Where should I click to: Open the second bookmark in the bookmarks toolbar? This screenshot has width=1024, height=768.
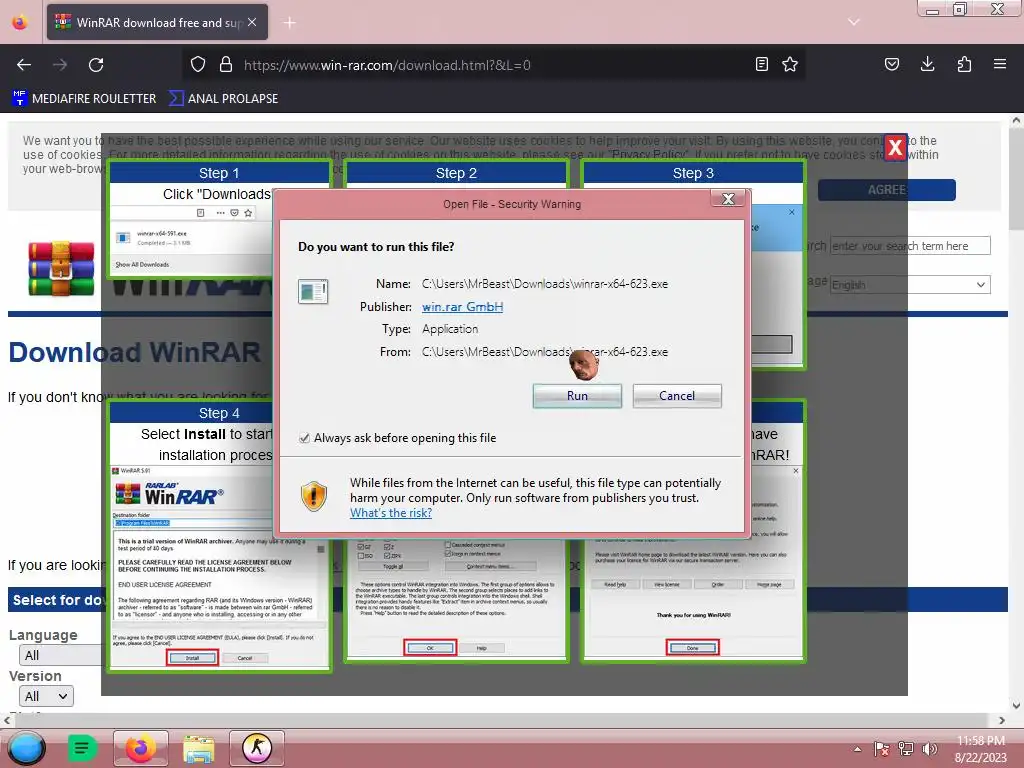[x=223, y=99]
